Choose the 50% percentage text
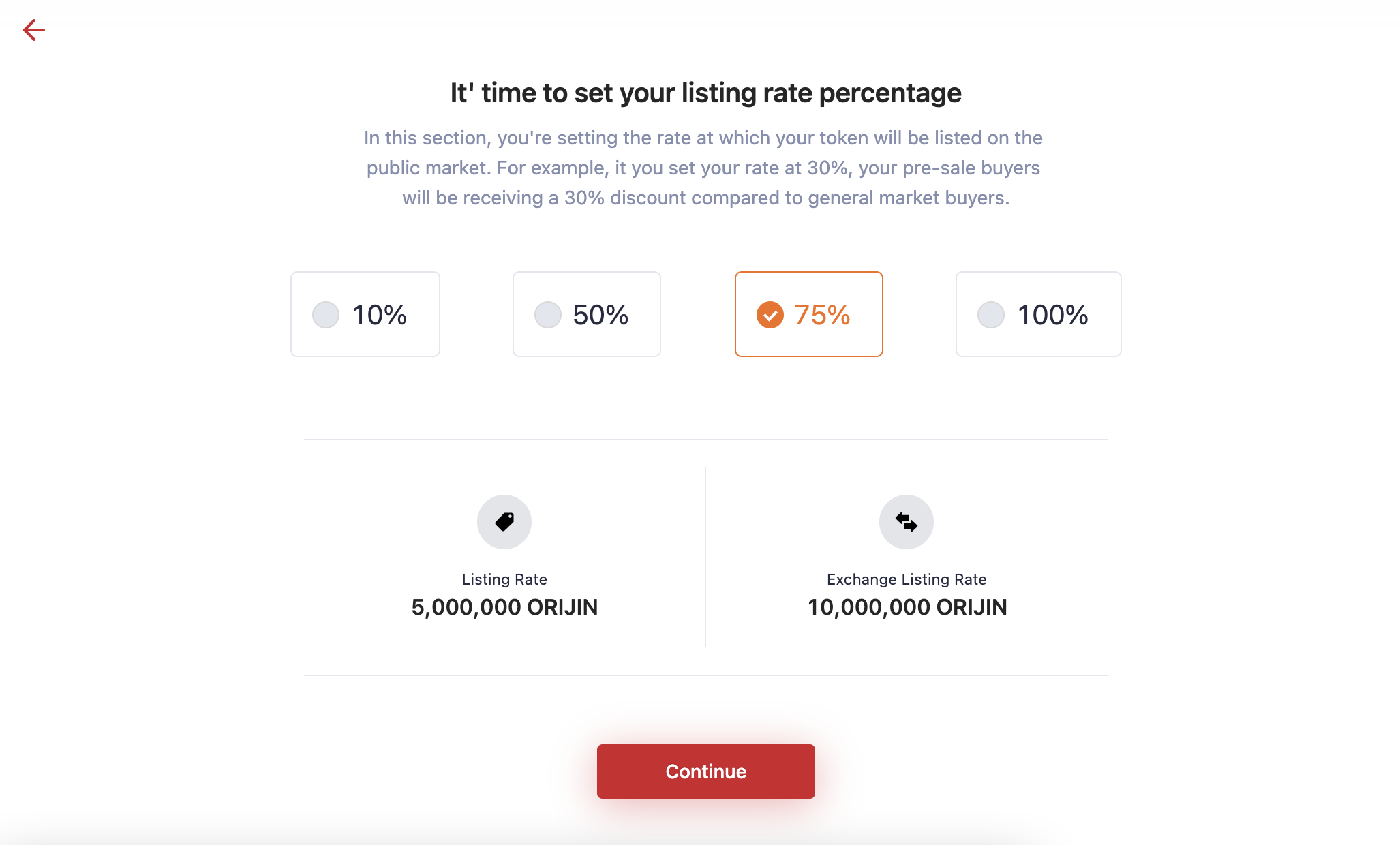Viewport: 1400px width, 845px height. (600, 315)
